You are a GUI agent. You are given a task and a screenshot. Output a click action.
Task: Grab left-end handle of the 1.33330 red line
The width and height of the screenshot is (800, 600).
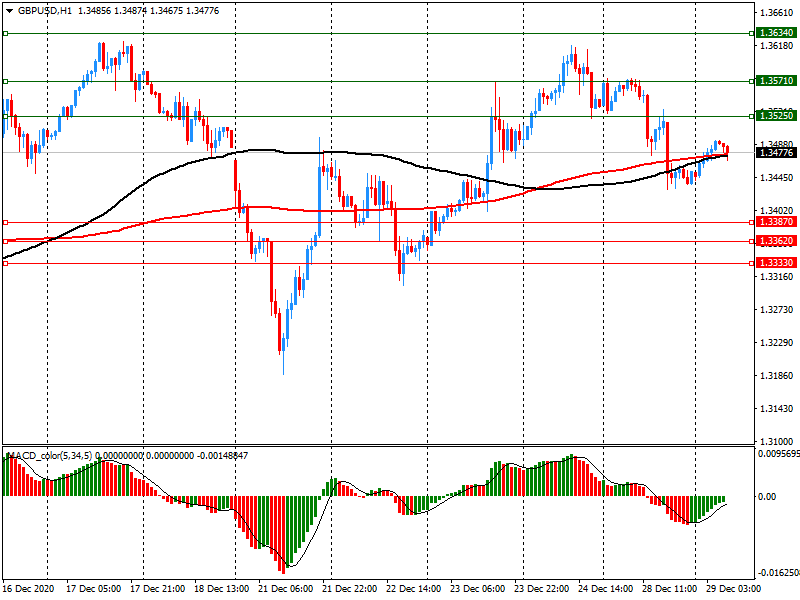click(6, 264)
